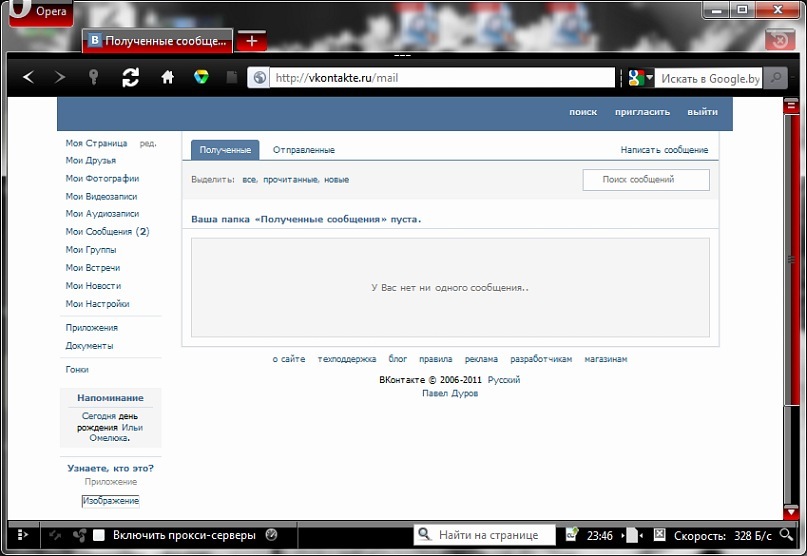Click the colorful Opera Unite icon
Viewport: 807px width, 556px height.
coord(201,77)
